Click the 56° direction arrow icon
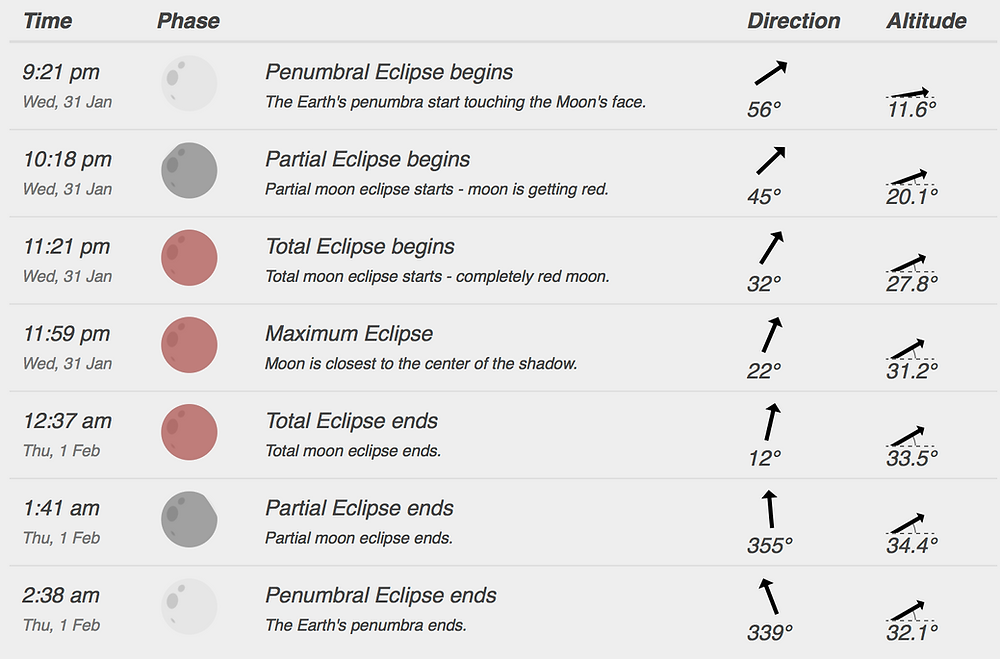Viewport: 1000px width, 659px height. [770, 73]
